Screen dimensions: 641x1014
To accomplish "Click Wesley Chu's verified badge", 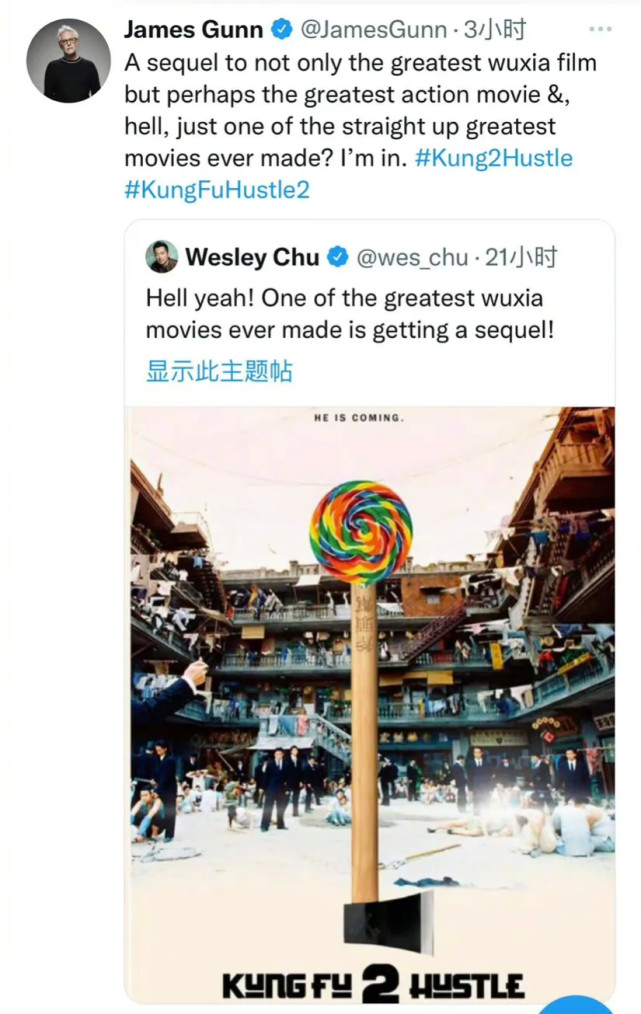I will (x=337, y=257).
